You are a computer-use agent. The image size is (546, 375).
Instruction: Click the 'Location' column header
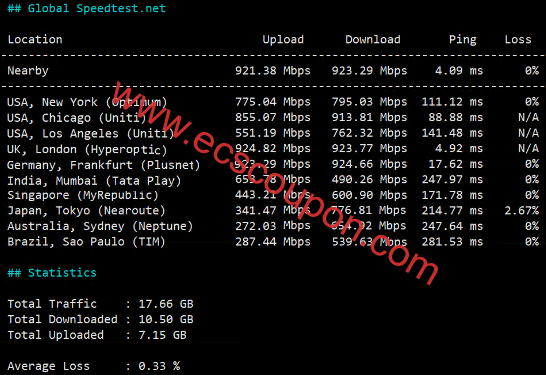[35, 40]
